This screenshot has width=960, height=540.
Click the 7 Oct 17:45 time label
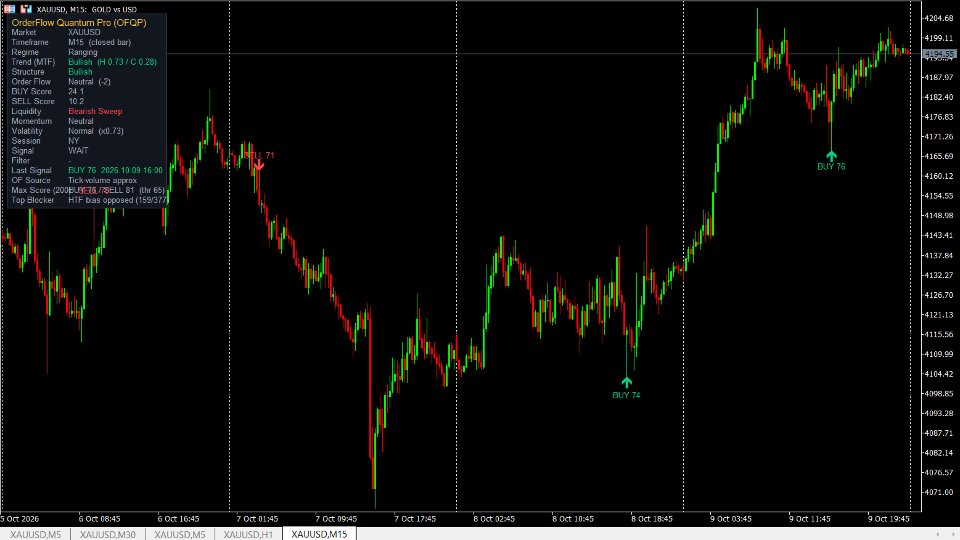415,519
